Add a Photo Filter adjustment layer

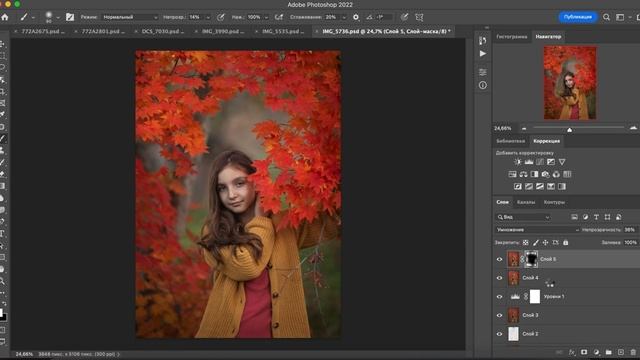pyautogui.click(x=545, y=174)
